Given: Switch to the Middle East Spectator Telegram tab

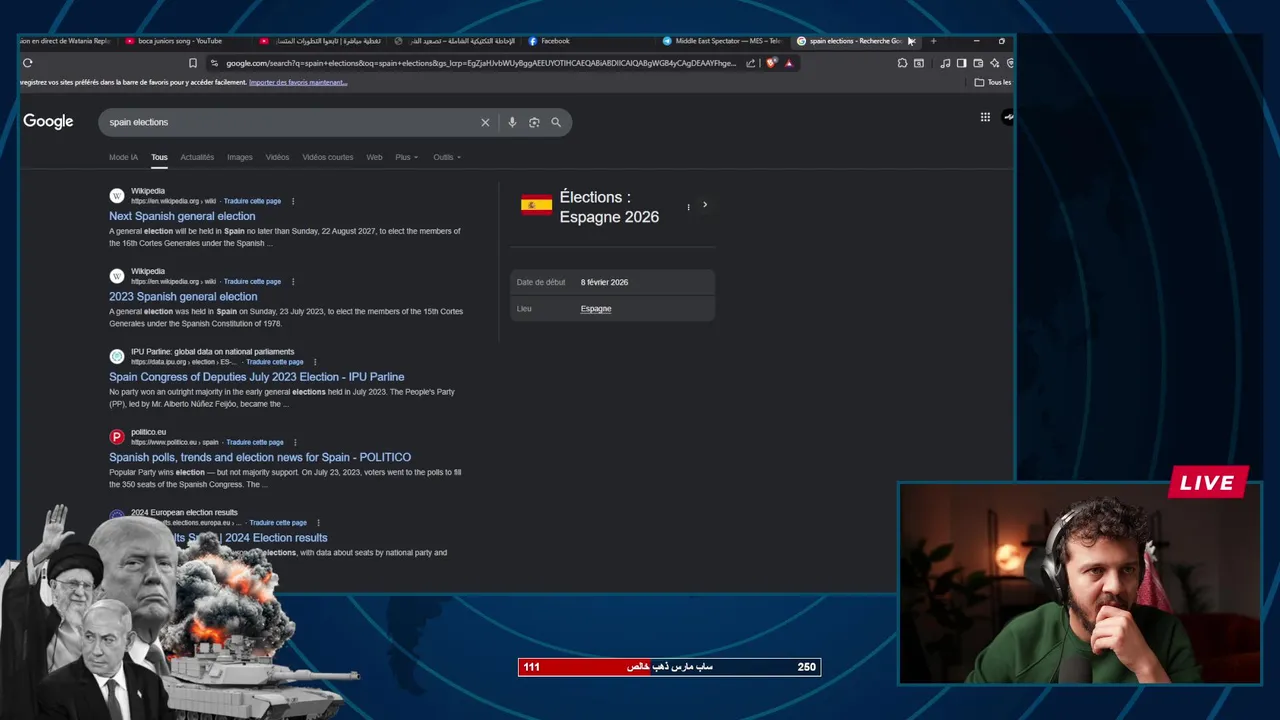Looking at the screenshot, I should coord(720,41).
